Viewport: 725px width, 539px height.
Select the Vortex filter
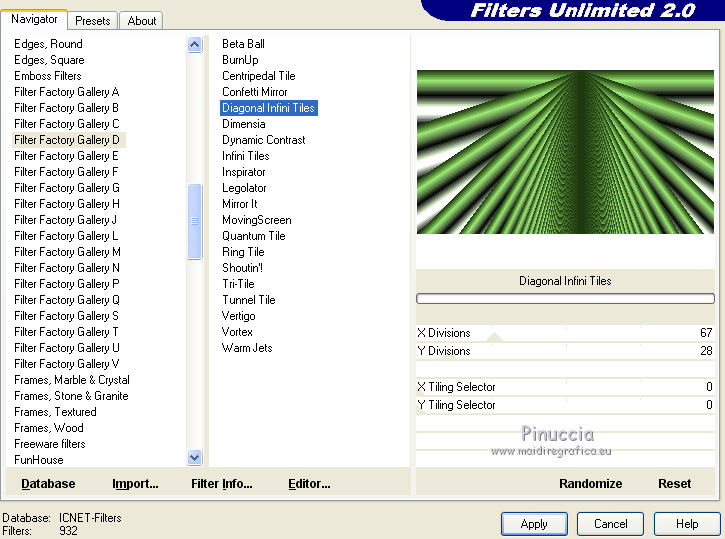pos(237,332)
